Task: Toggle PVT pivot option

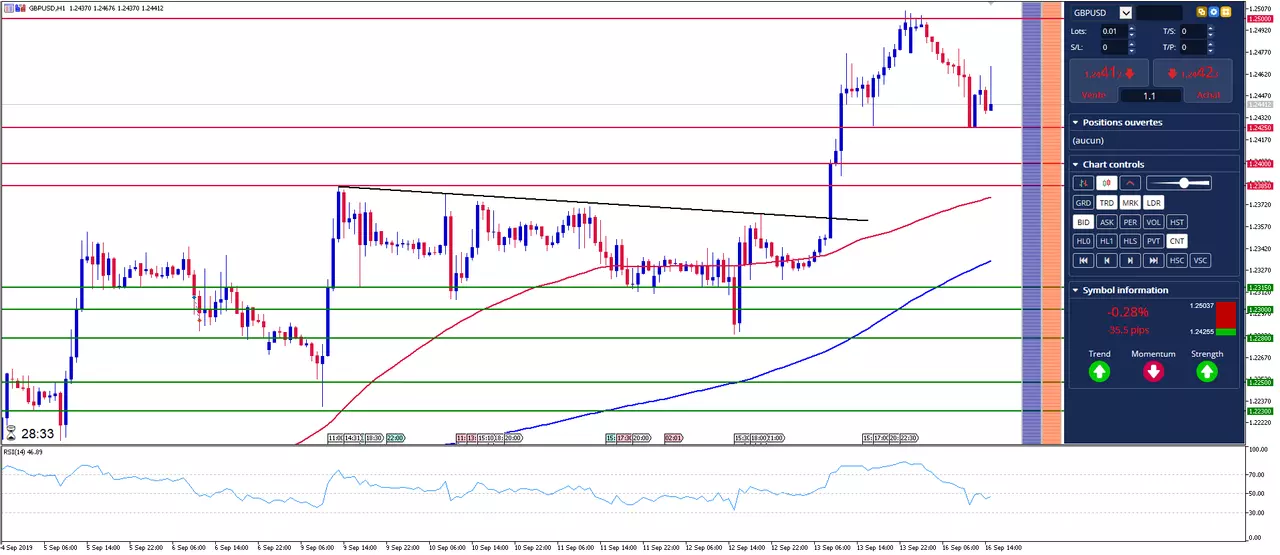Action: coord(1154,241)
